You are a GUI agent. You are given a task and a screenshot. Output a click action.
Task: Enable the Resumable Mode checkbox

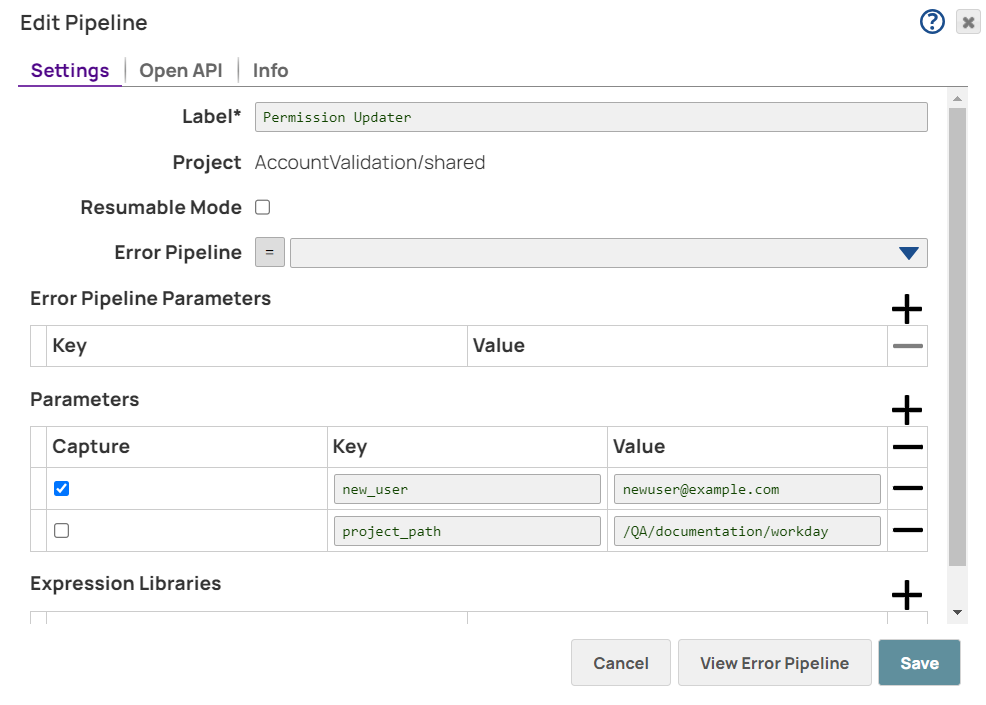pos(263,208)
